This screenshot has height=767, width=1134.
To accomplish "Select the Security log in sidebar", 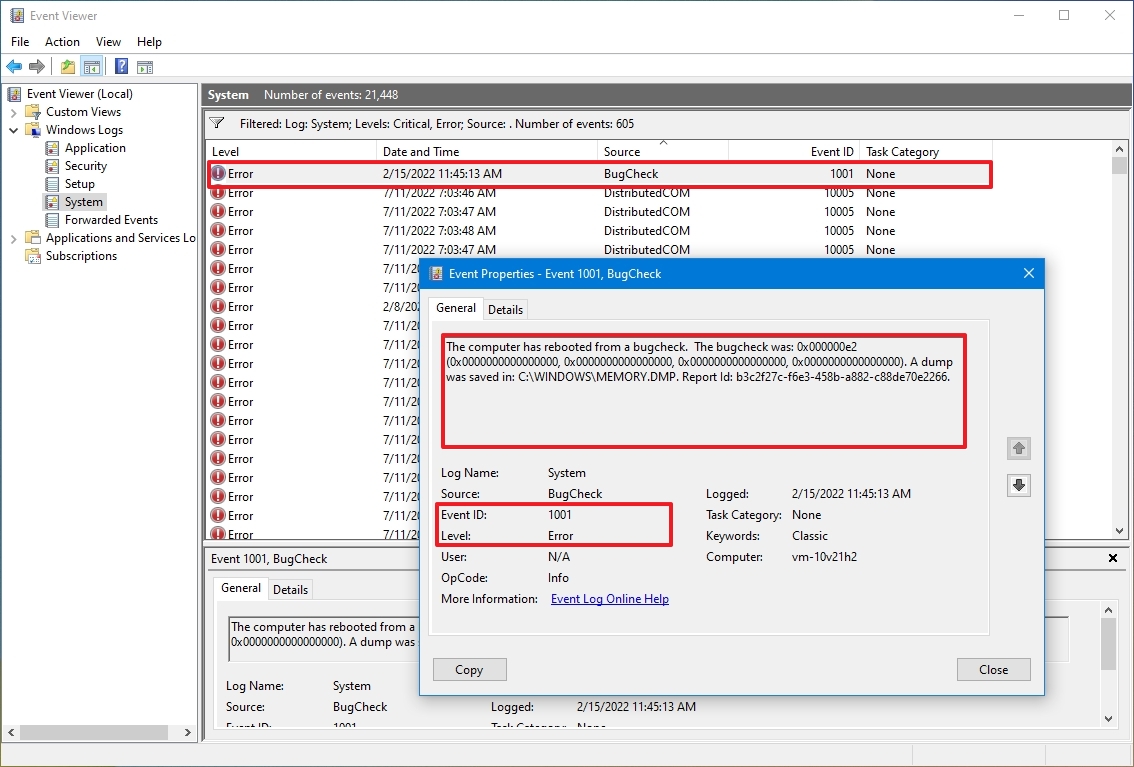I will click(x=88, y=165).
